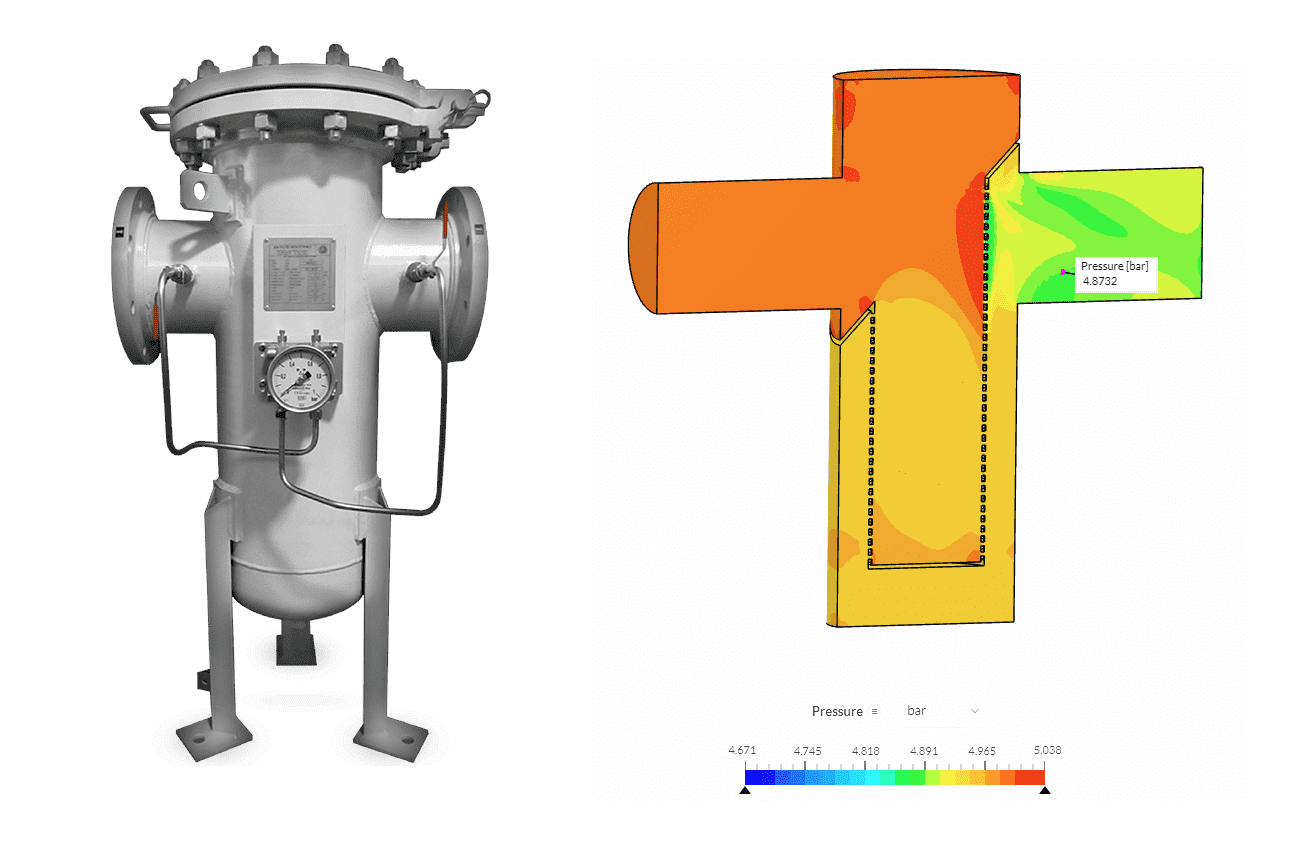The image size is (1294, 866).
Task: Select the Pressure [bar] 4.8732 probe label
Action: pyautogui.click(x=1114, y=274)
